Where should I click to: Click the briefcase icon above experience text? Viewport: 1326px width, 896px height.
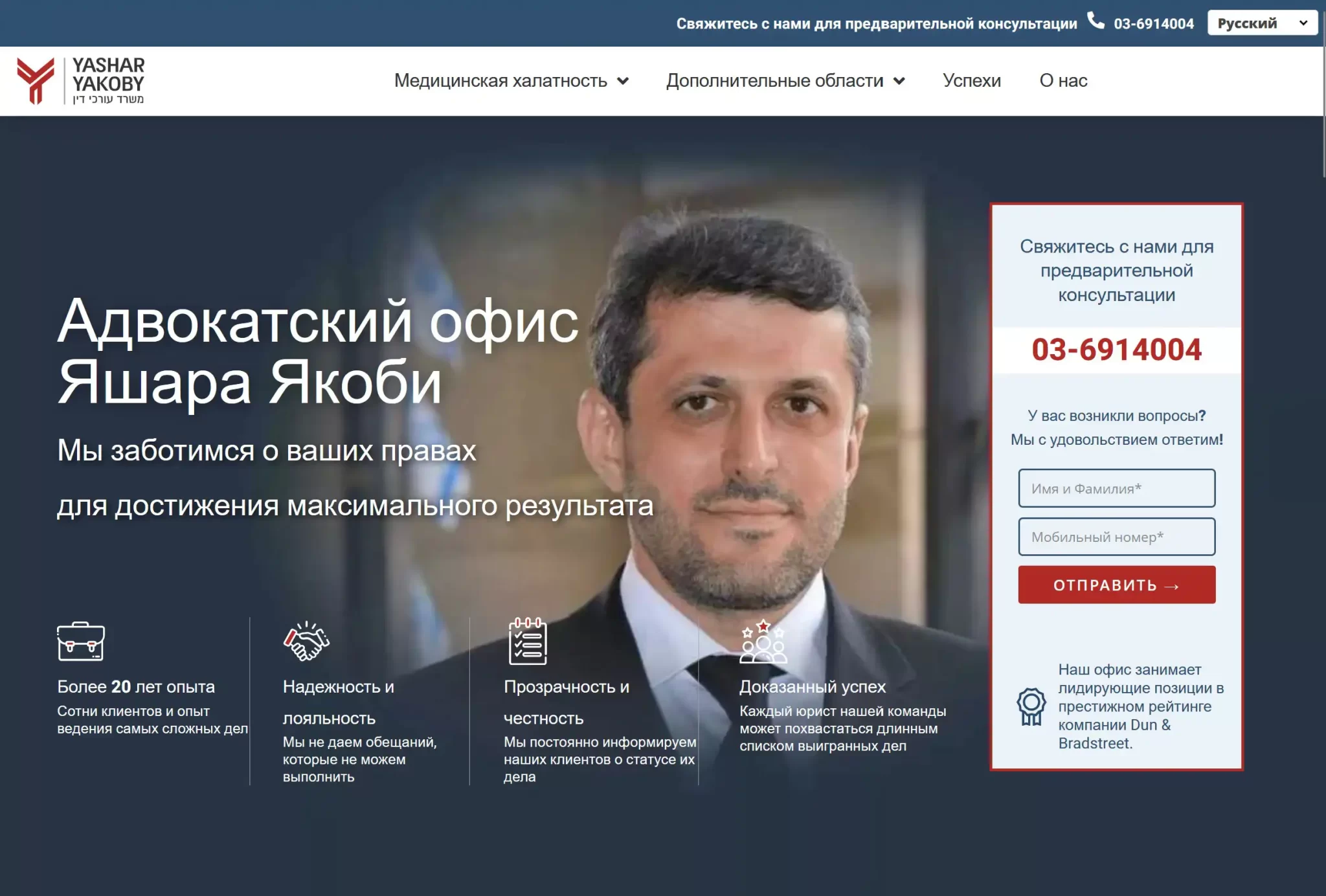(x=81, y=641)
